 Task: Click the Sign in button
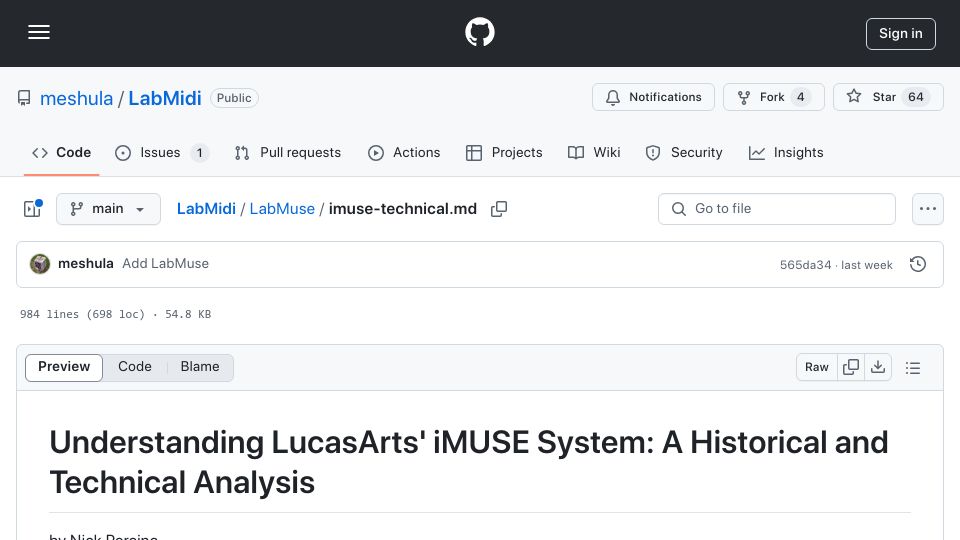901,34
